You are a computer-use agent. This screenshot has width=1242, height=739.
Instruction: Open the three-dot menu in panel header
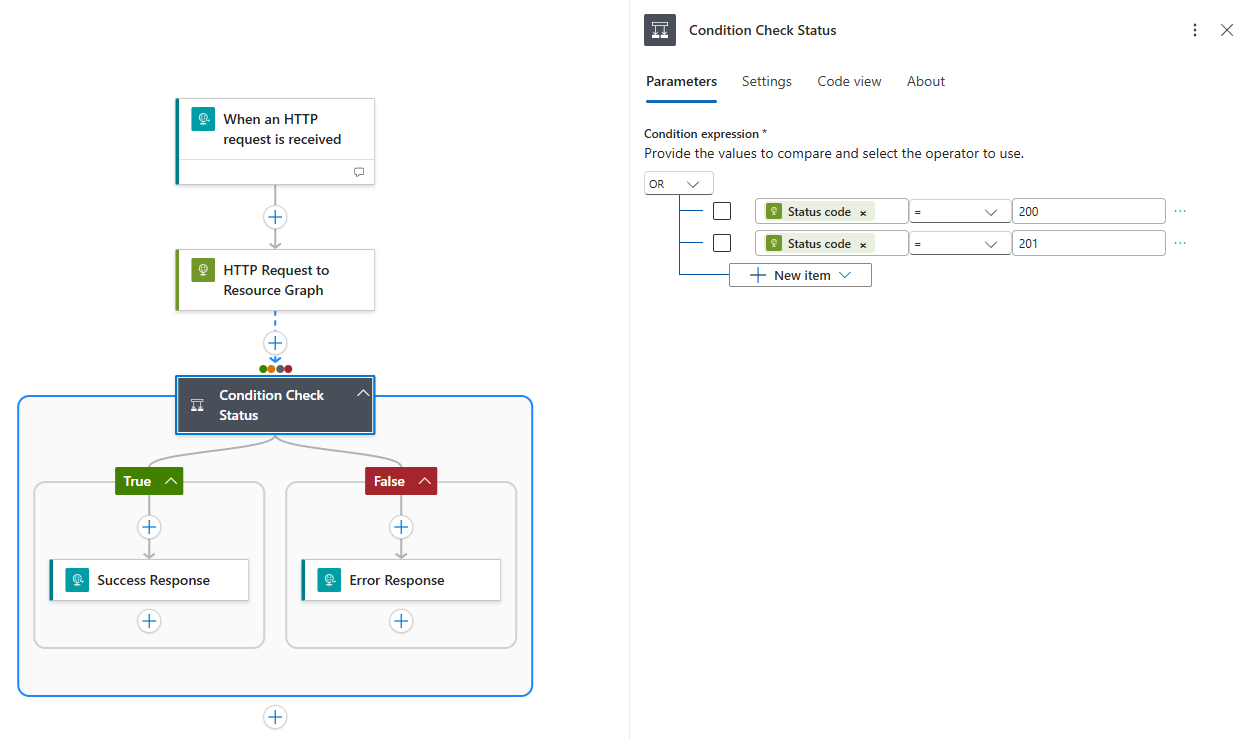coord(1194,31)
